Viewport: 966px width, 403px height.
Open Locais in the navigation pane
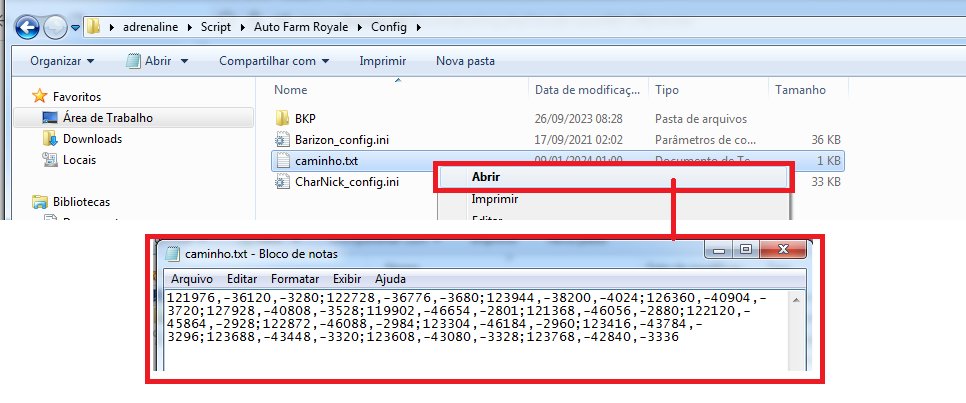(79, 160)
